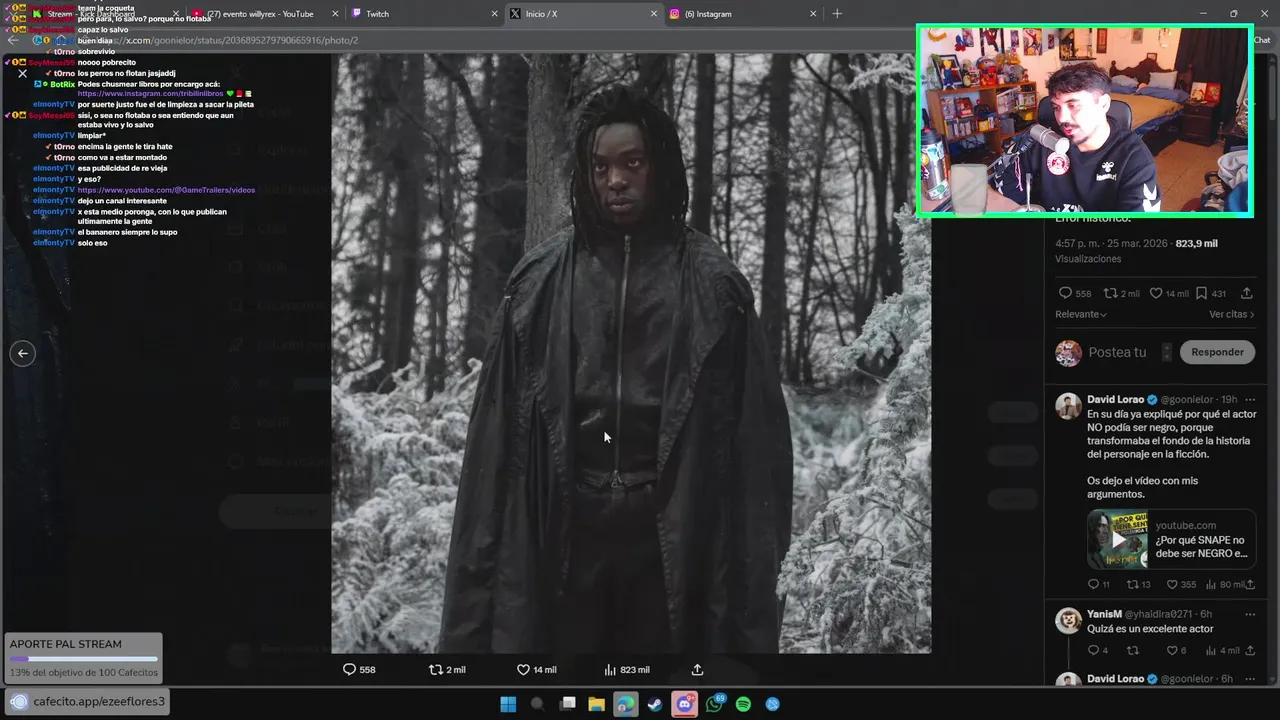Close the Twitch tab

[494, 14]
